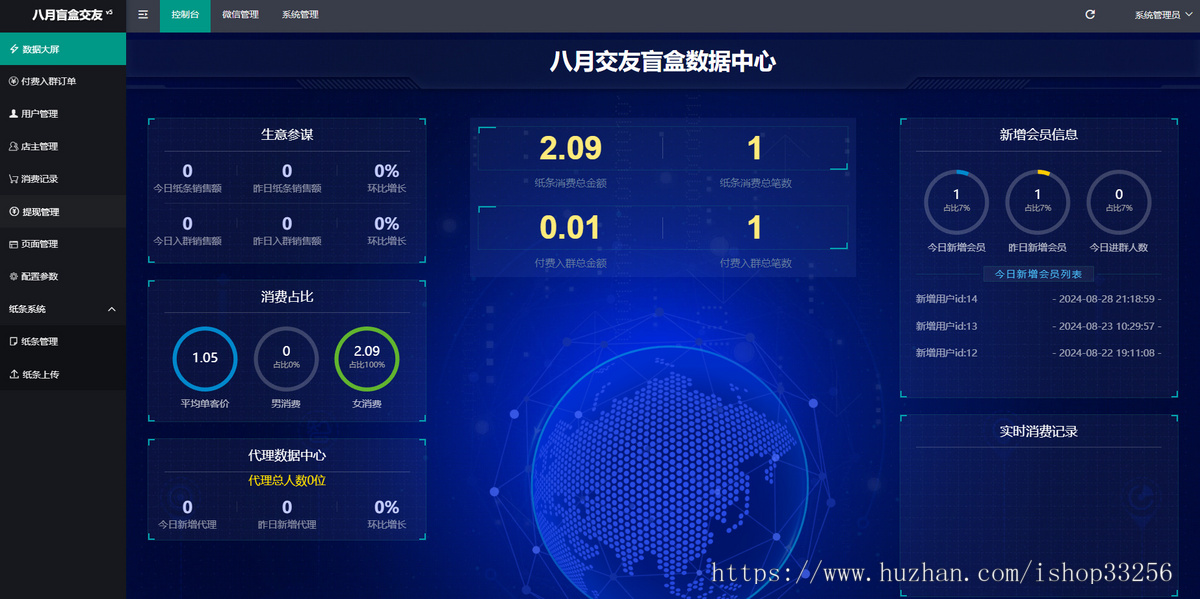Open 数据大屏 lightning icon item
Image resolution: width=1200 pixels, height=599 pixels.
pyautogui.click(x=63, y=48)
